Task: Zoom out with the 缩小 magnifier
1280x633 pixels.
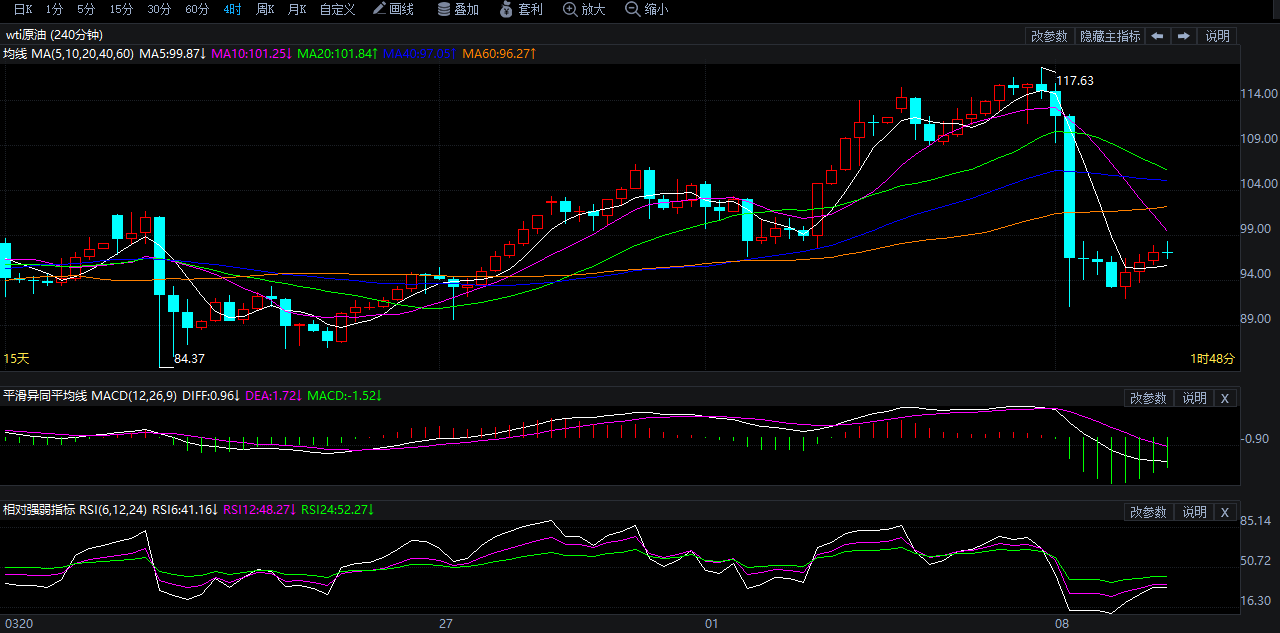Action: (647, 9)
